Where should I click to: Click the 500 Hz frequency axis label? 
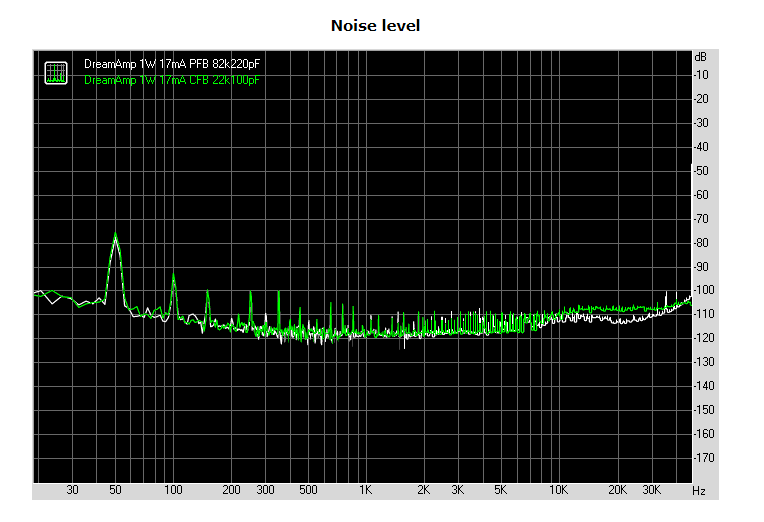pyautogui.click(x=308, y=490)
